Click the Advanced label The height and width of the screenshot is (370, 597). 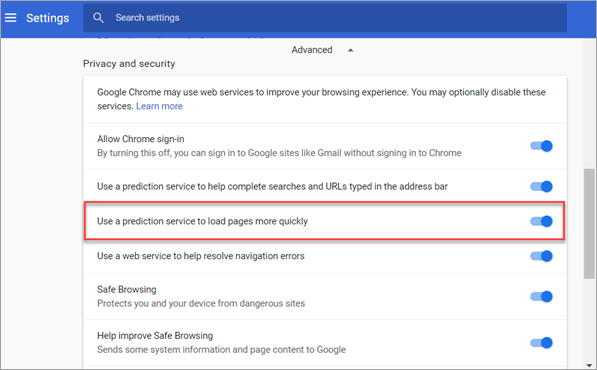click(312, 50)
